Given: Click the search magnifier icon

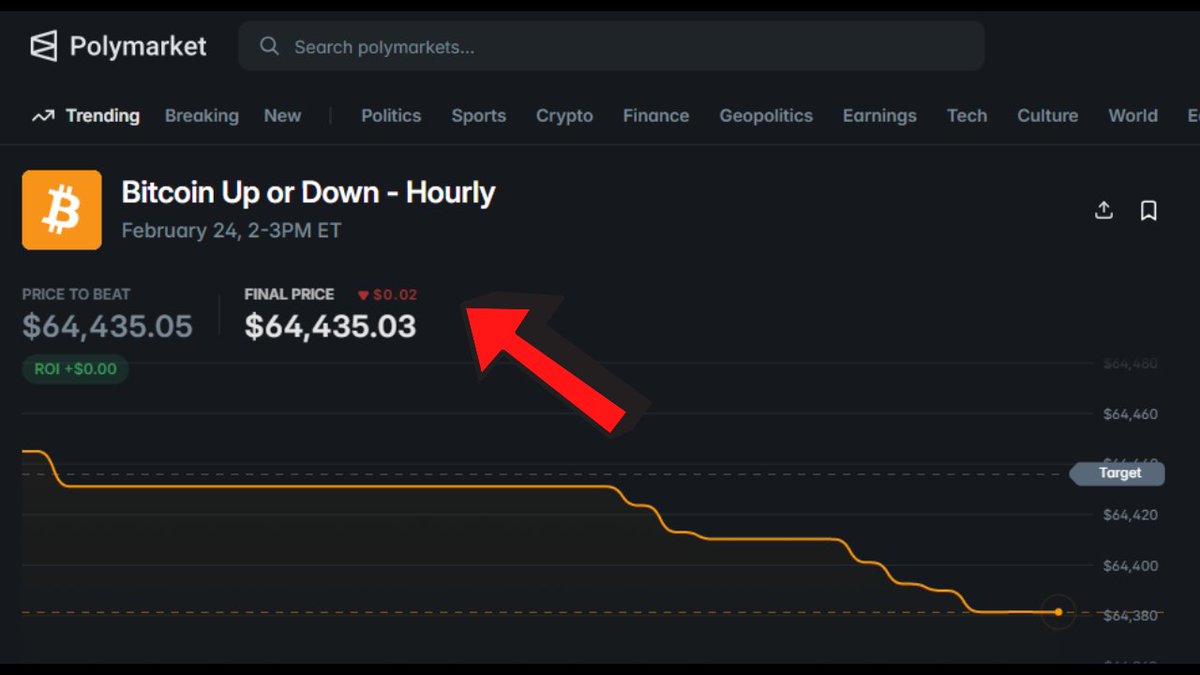Looking at the screenshot, I should tap(269, 46).
